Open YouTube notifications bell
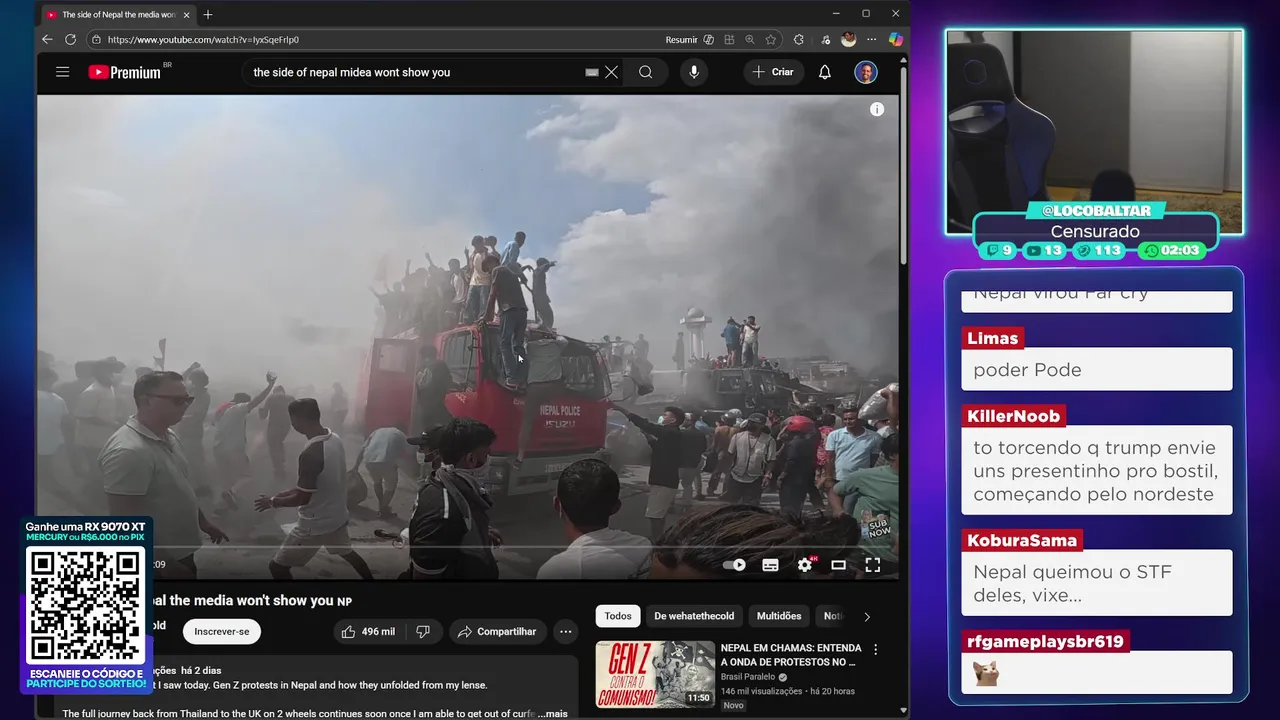Screen dimensions: 1280x720 (825, 72)
